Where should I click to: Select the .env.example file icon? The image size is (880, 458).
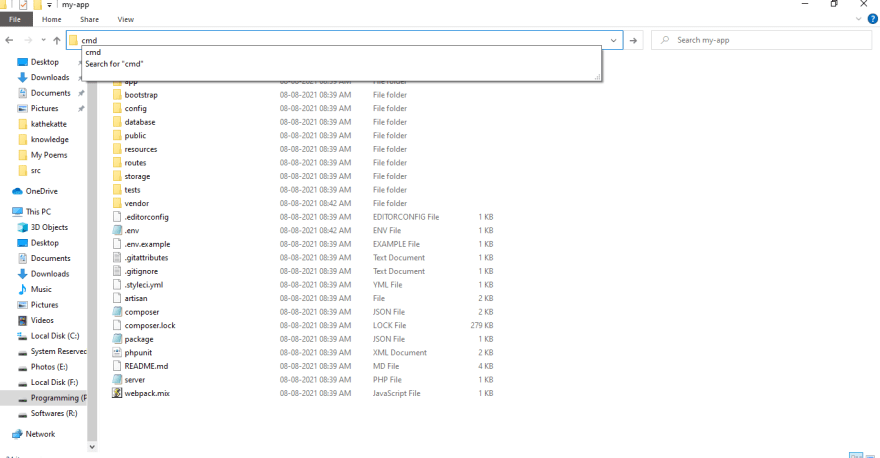[117, 244]
